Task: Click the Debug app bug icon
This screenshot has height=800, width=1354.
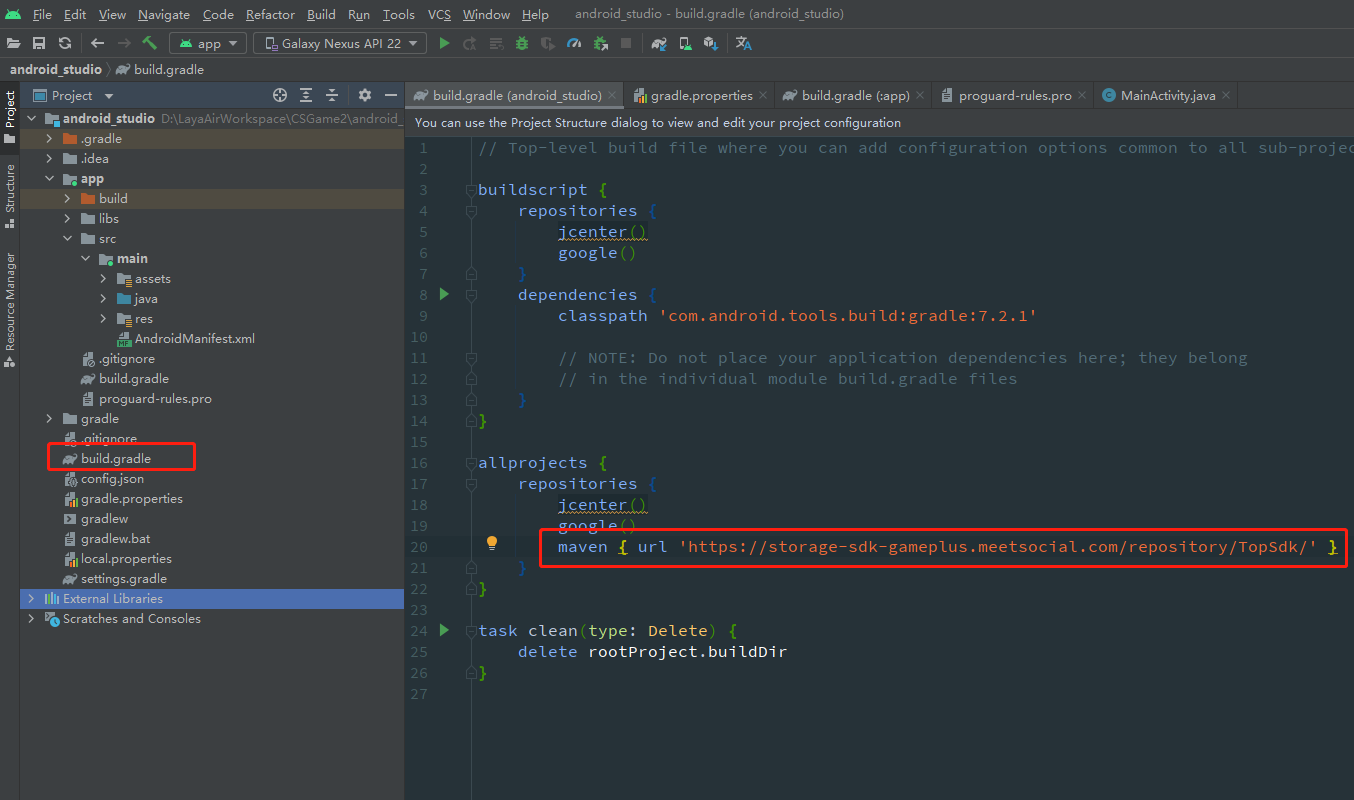Action: [x=522, y=43]
